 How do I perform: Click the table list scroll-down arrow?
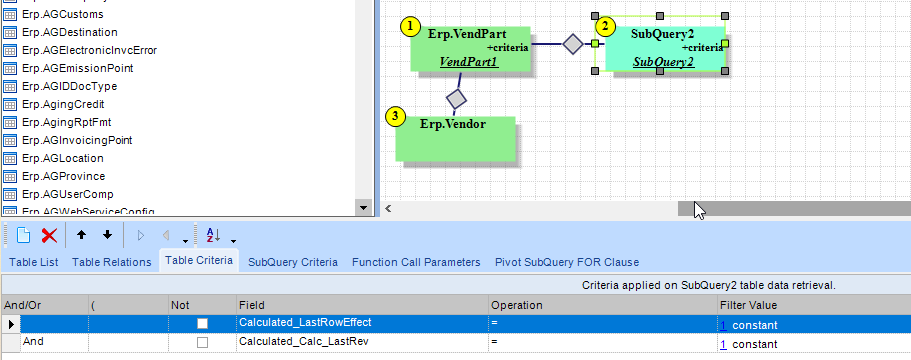[x=364, y=207]
